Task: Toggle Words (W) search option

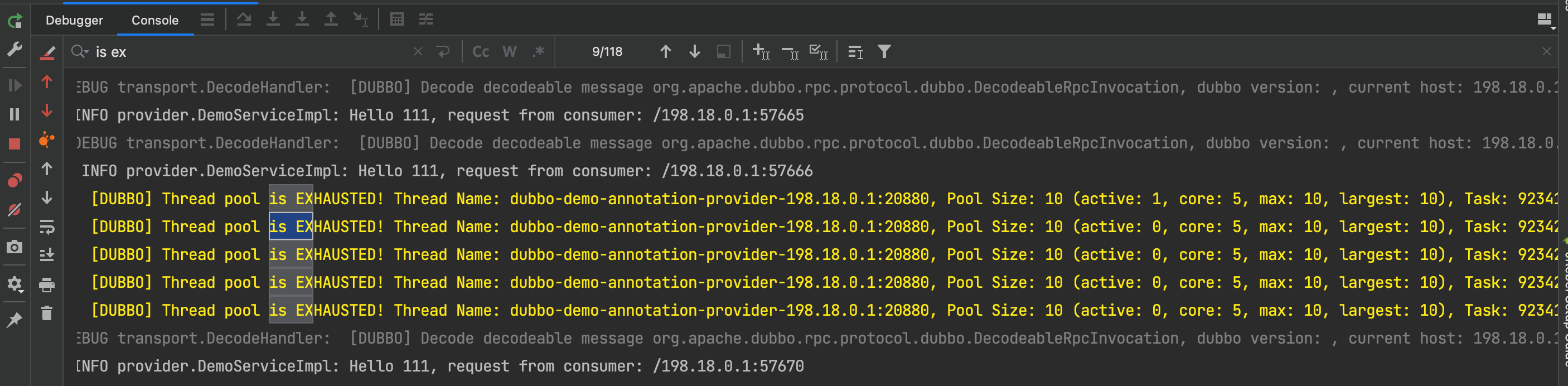Action: pyautogui.click(x=510, y=52)
